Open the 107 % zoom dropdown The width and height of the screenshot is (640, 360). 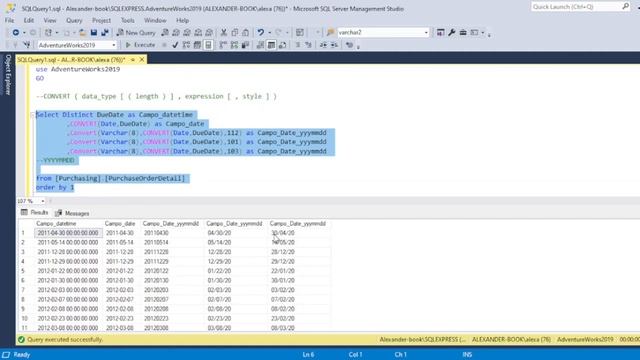[42, 201]
